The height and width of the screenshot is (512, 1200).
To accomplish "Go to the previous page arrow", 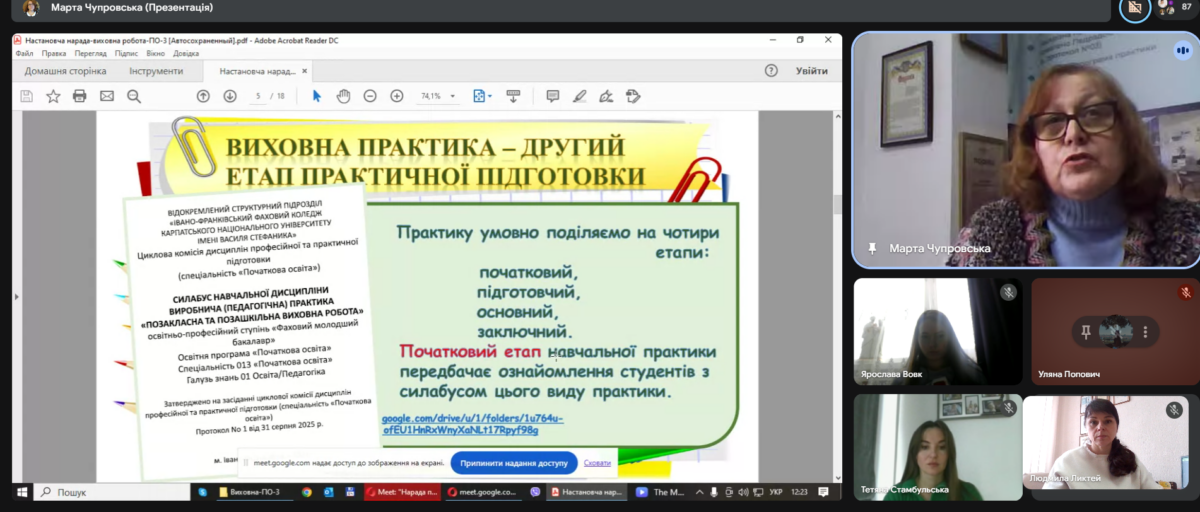I will tap(203, 96).
